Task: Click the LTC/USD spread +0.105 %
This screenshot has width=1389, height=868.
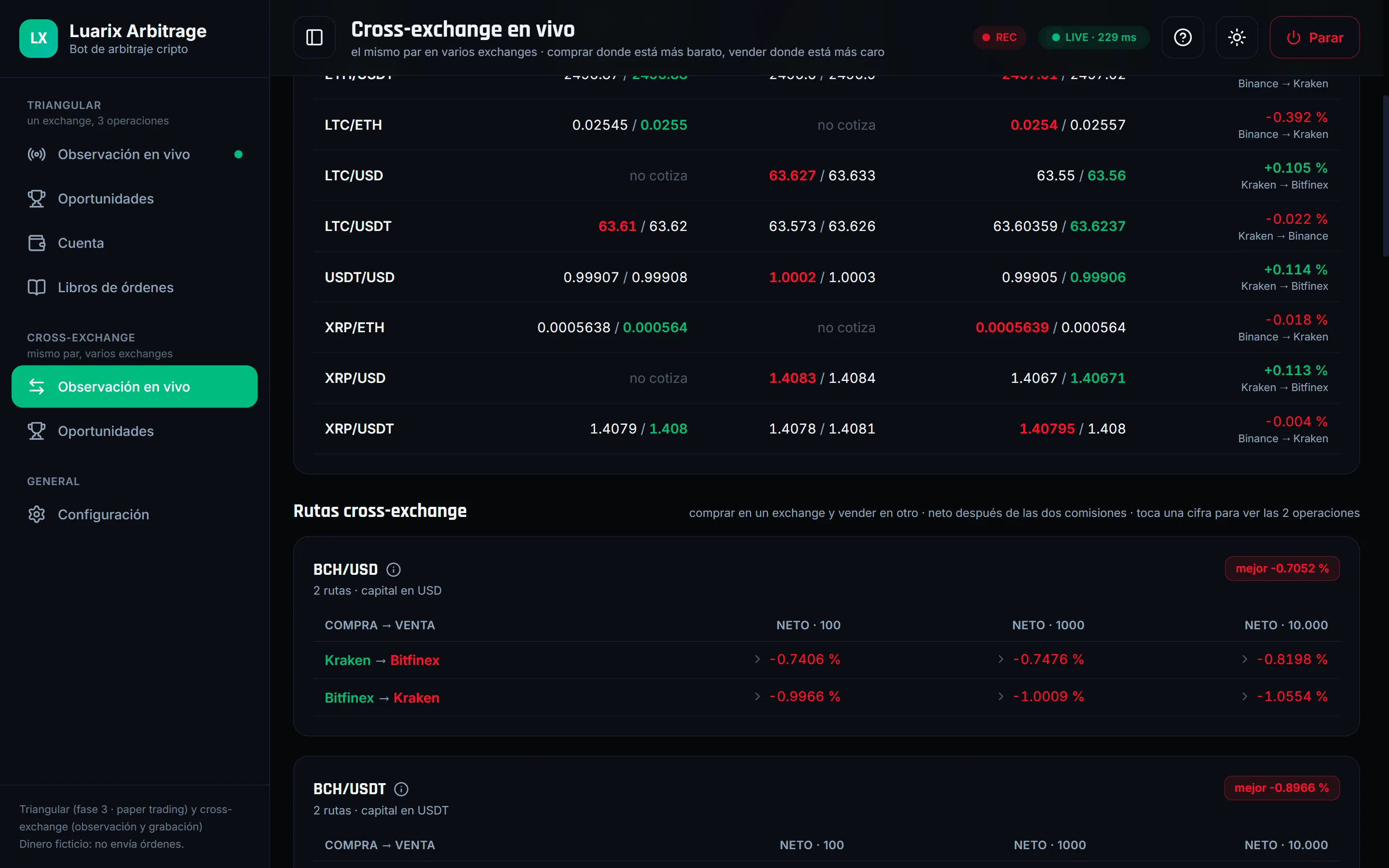Action: (x=1295, y=168)
